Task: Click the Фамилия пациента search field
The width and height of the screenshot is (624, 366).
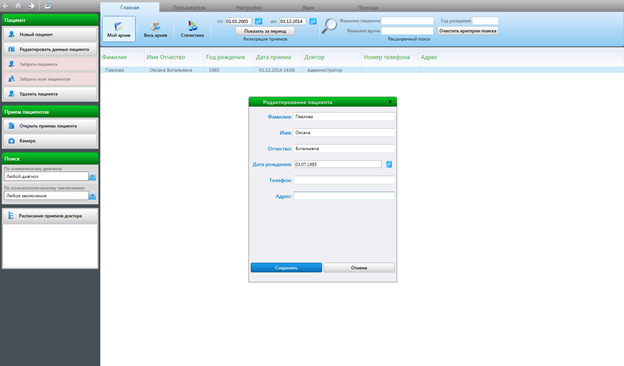Action: coord(407,21)
